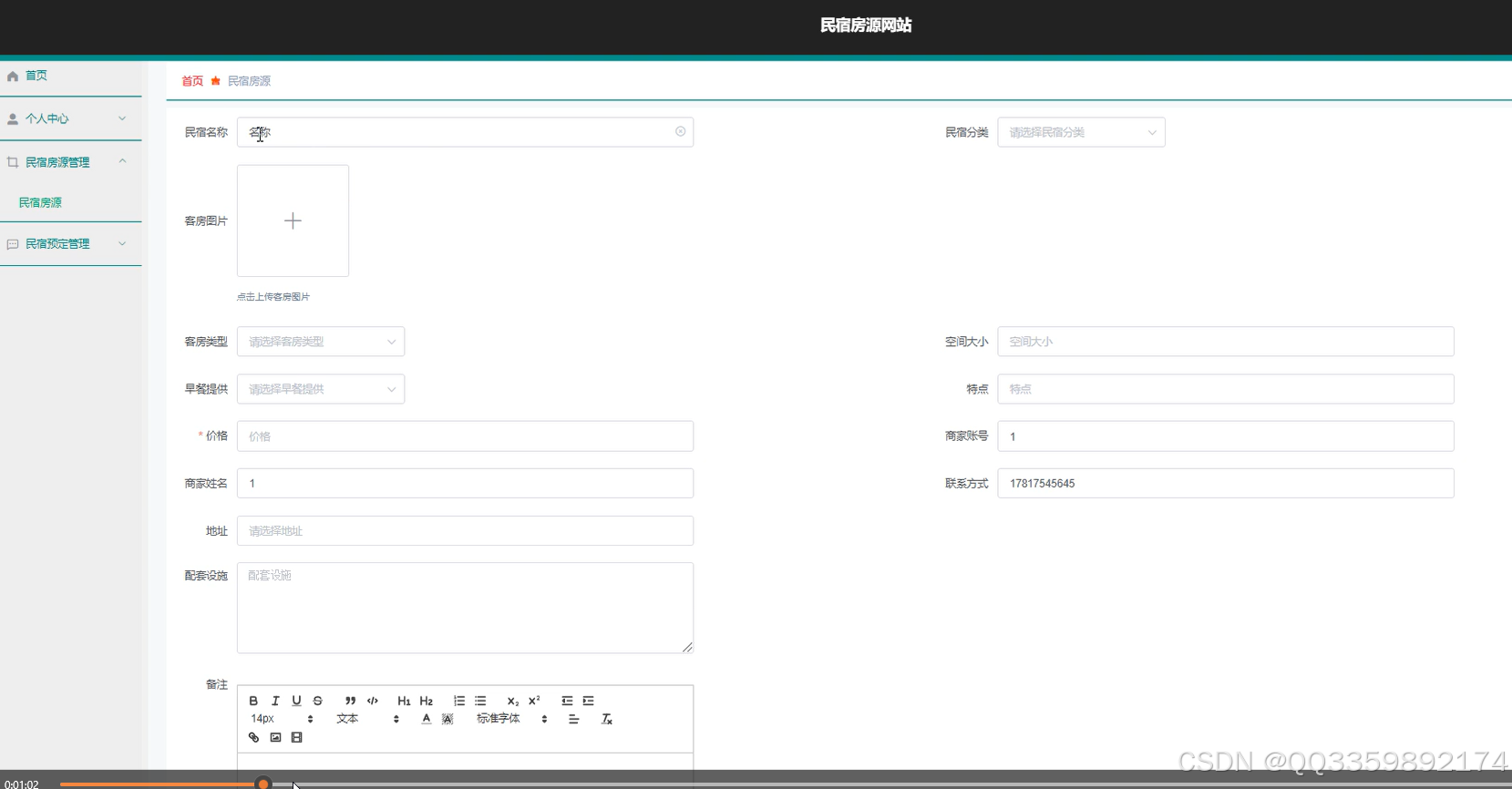This screenshot has height=789, width=1512.
Task: Apply Heading 2 style
Action: click(x=426, y=701)
